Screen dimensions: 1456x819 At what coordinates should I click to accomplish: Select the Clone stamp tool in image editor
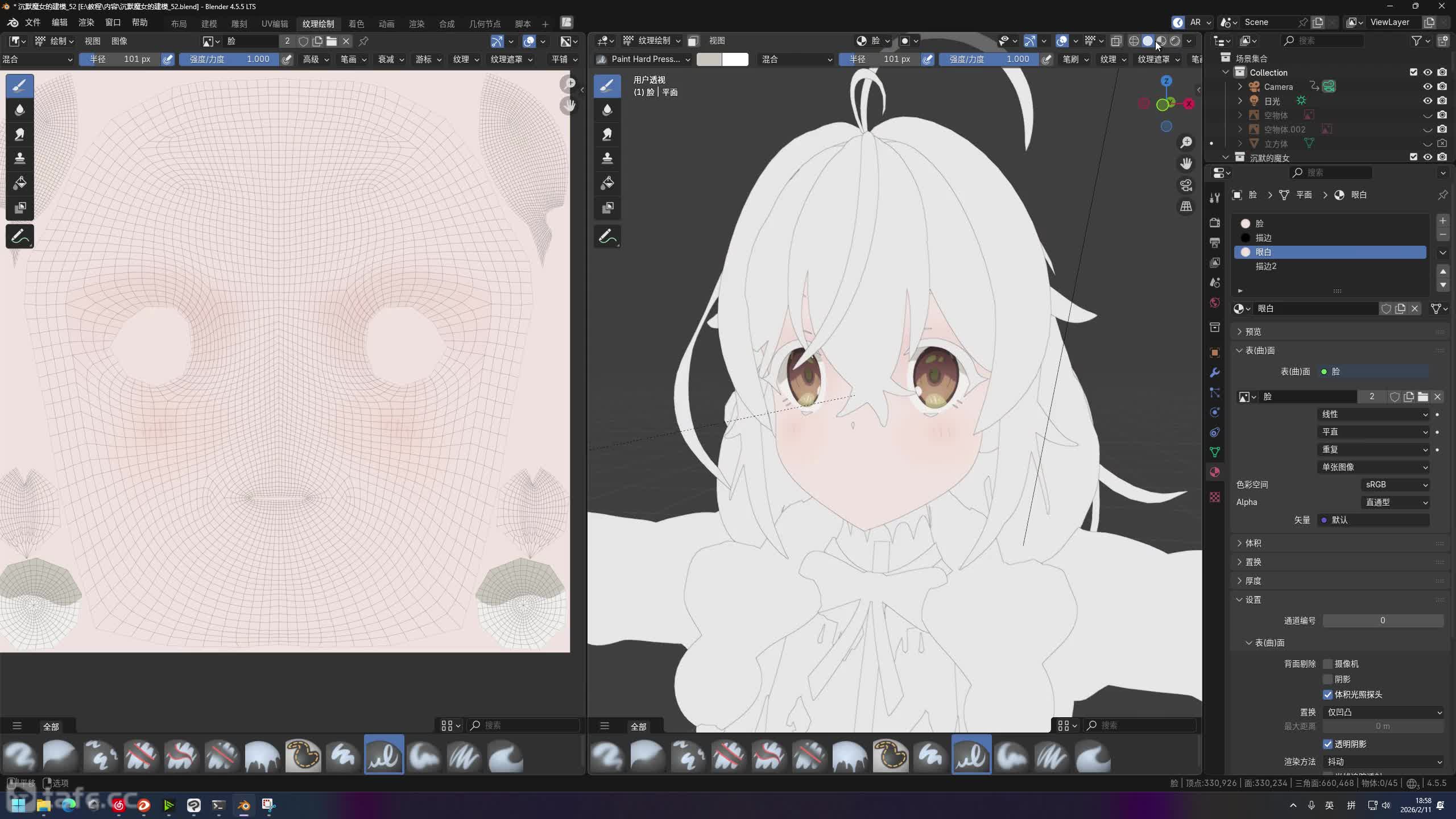[20, 158]
